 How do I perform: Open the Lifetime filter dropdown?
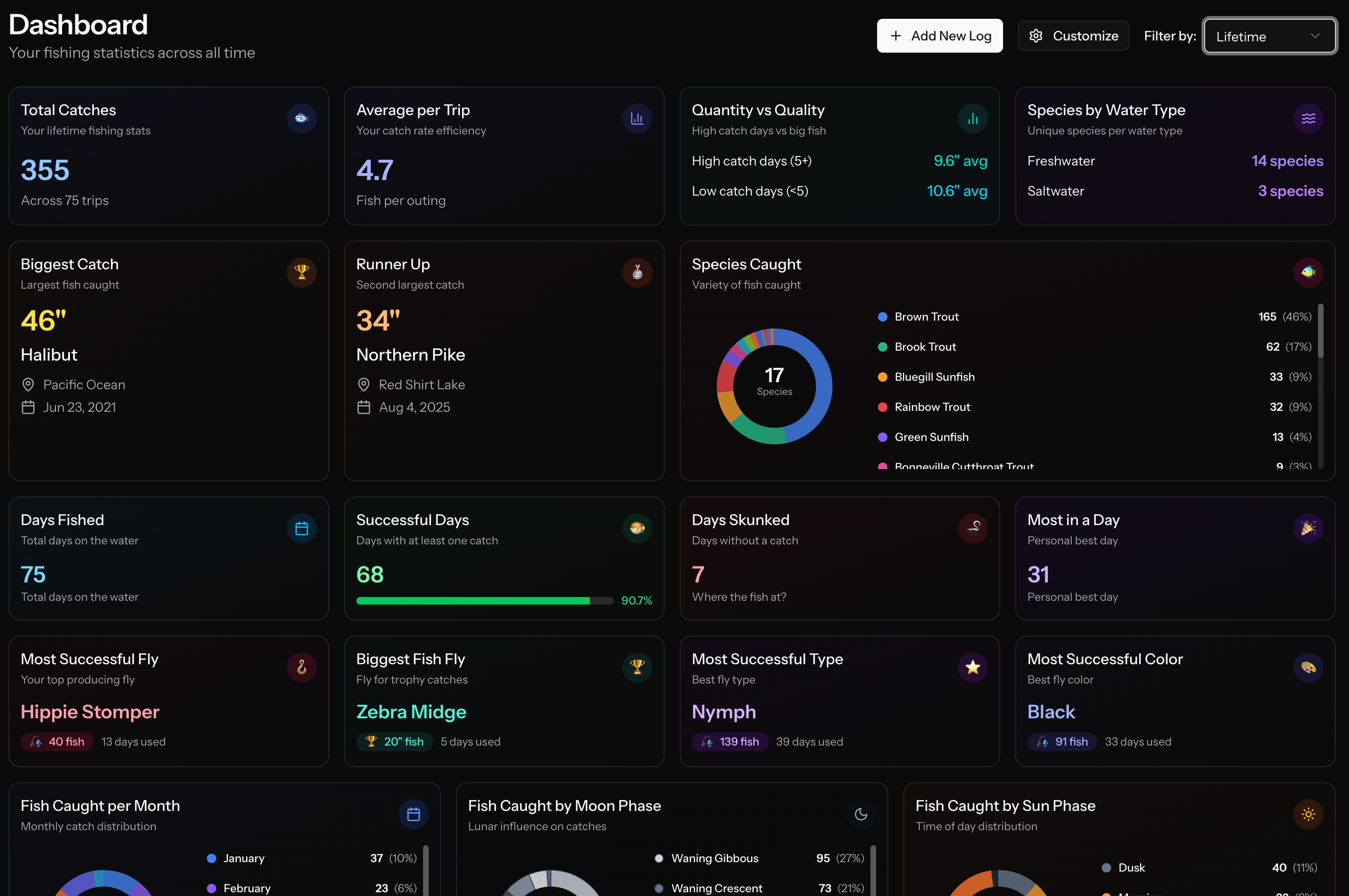click(x=1270, y=36)
